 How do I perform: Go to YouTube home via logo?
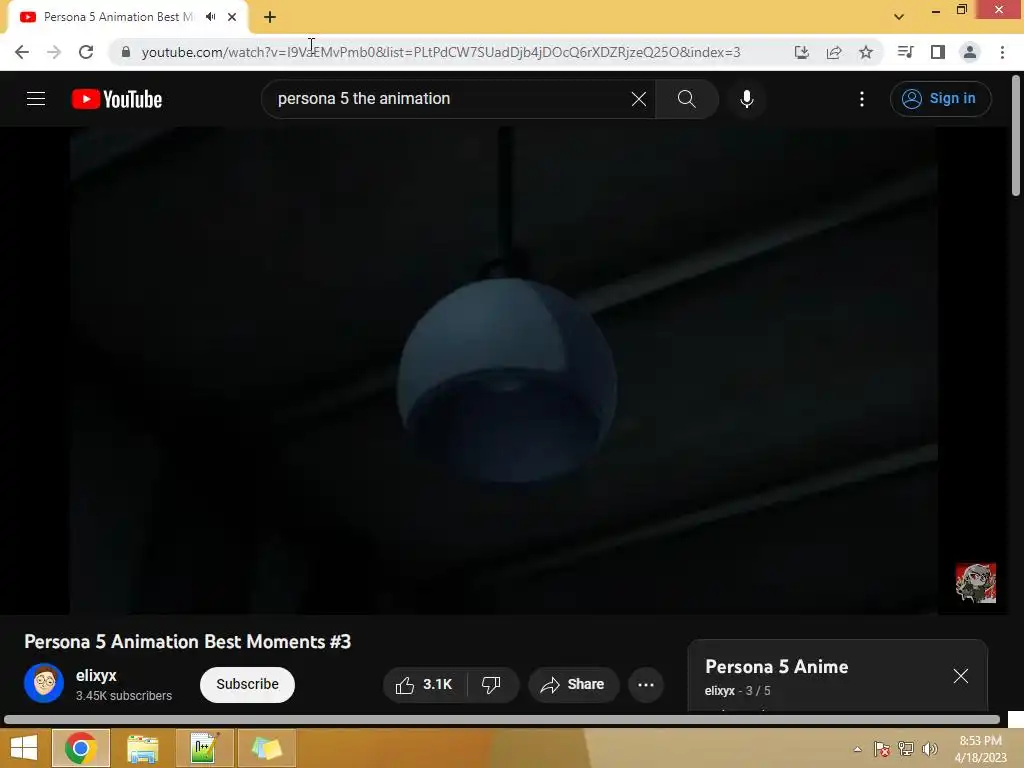117,99
